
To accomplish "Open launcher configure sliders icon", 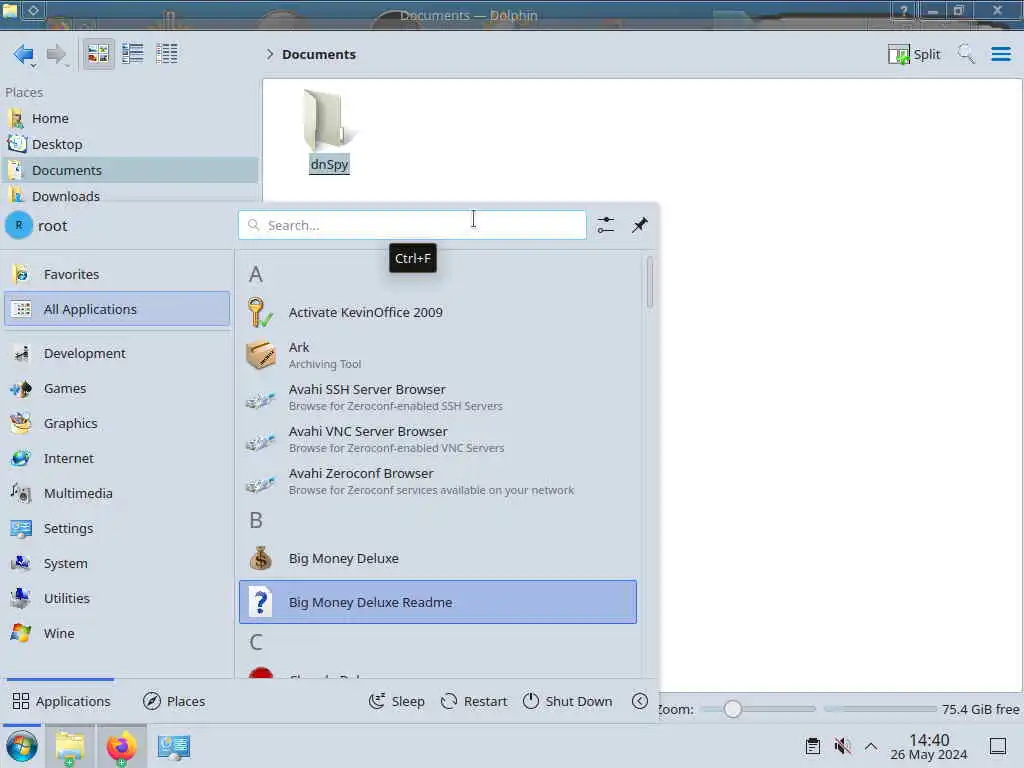I will [x=606, y=225].
